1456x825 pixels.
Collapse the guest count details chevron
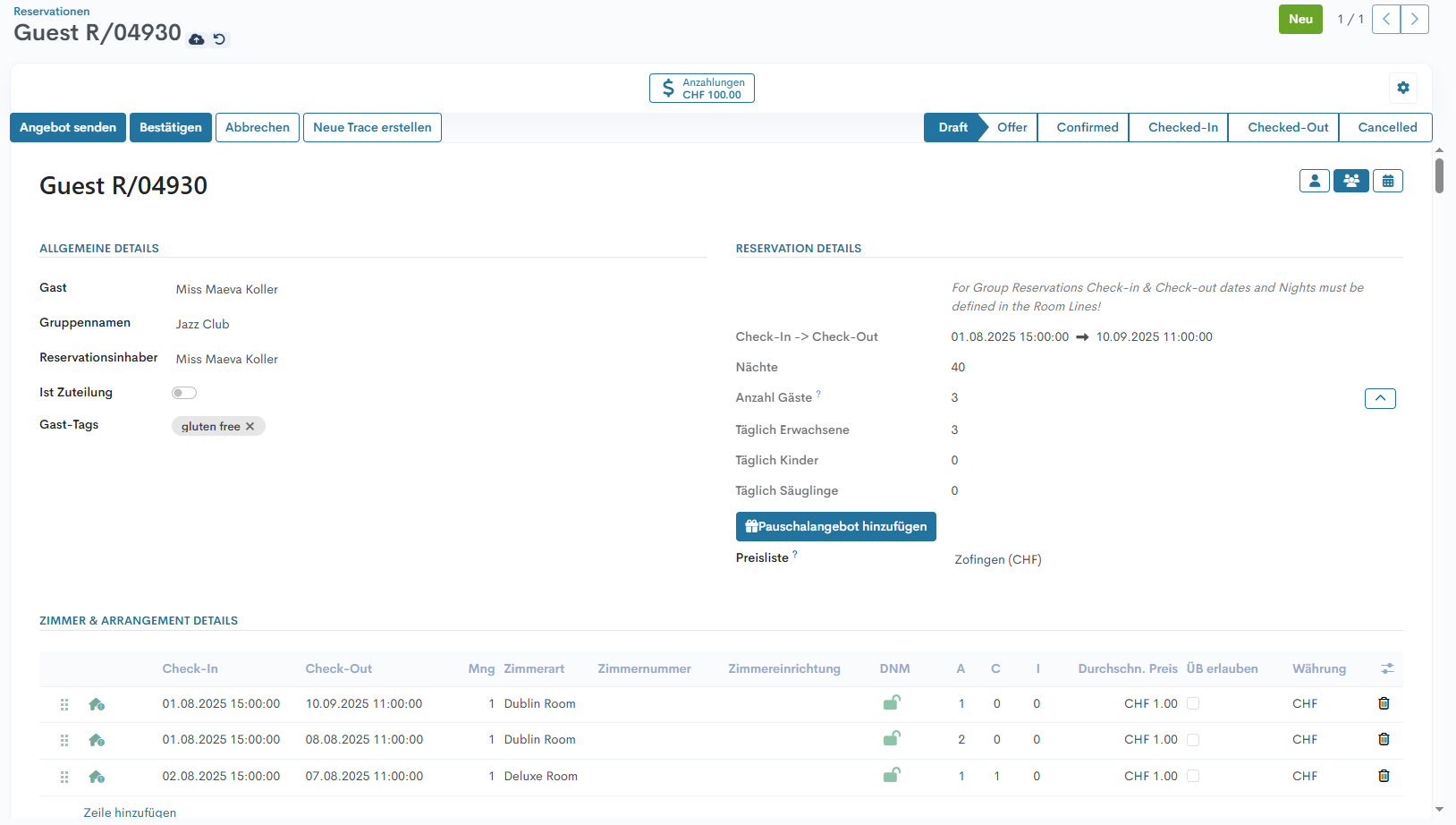coord(1379,398)
